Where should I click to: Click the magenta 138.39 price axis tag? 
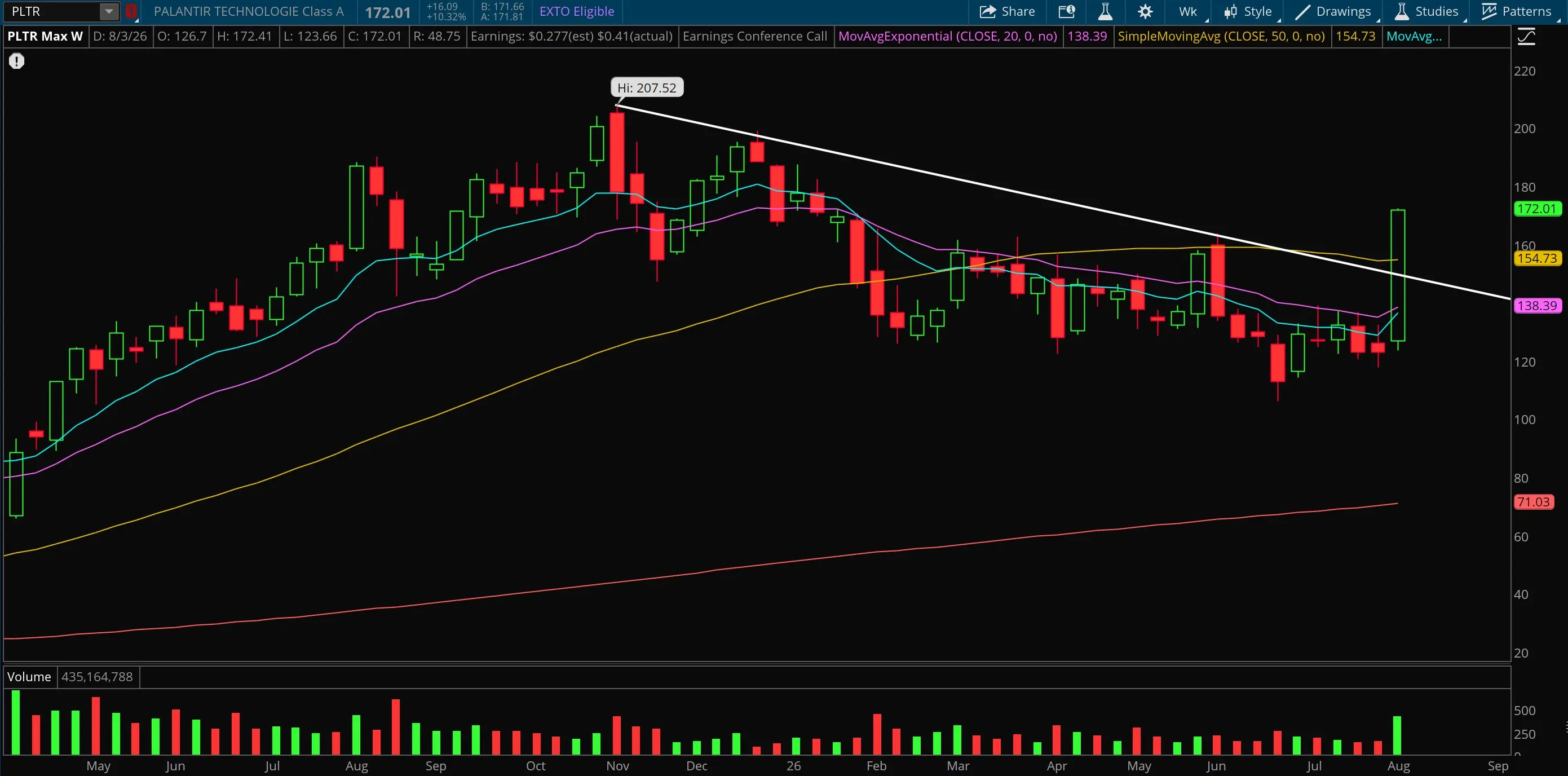1537,306
